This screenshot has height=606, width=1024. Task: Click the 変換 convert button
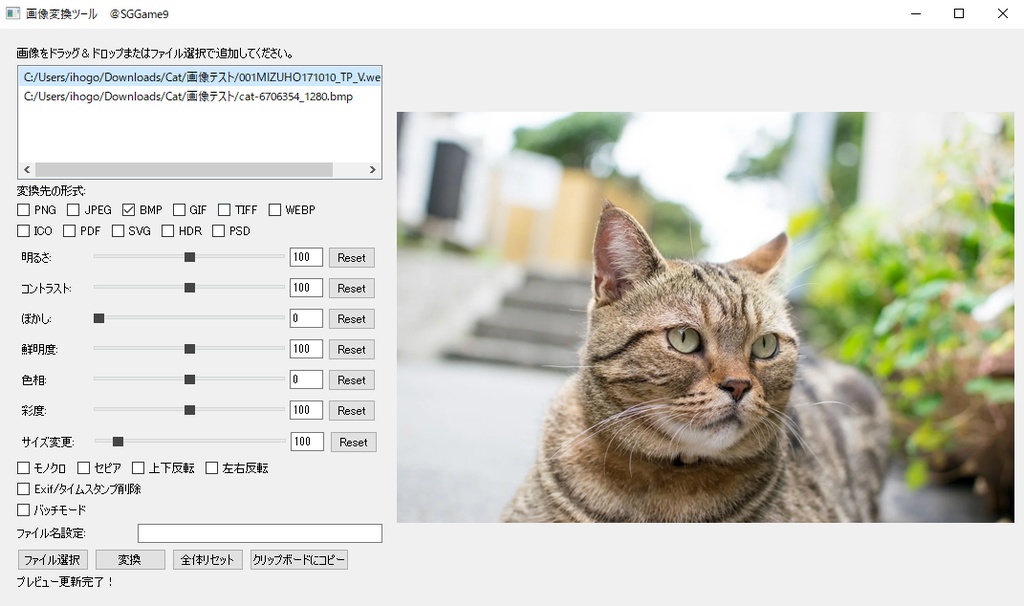130,560
